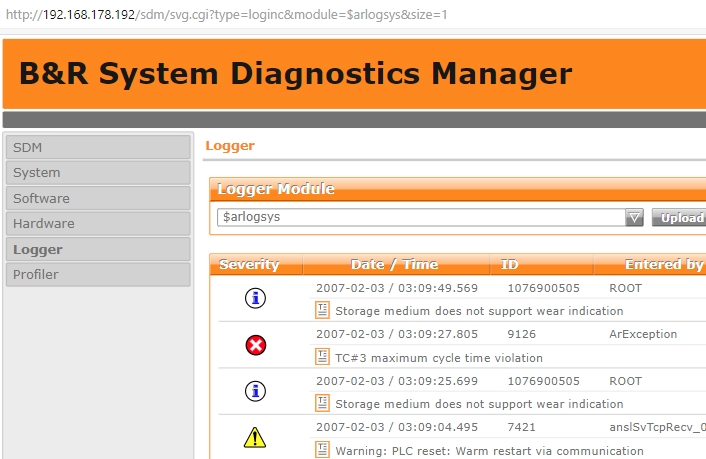
Task: Go to the System page
Action: (98, 173)
